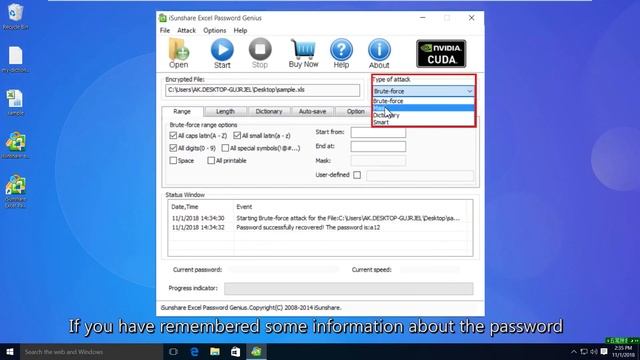Image resolution: width=640 pixels, height=360 pixels.
Task: Click the iSunshare app icon in the taskbar
Action: [x=256, y=351]
